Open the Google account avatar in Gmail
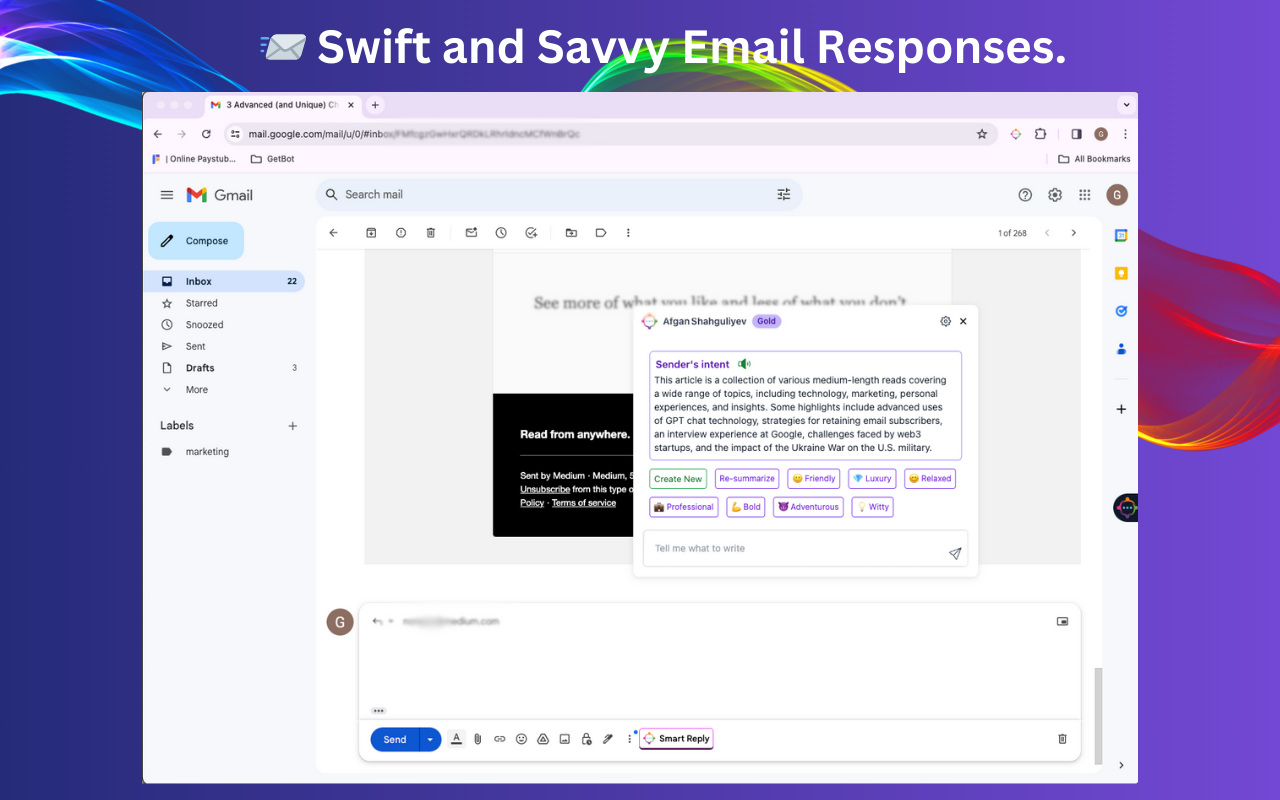 1117,195
